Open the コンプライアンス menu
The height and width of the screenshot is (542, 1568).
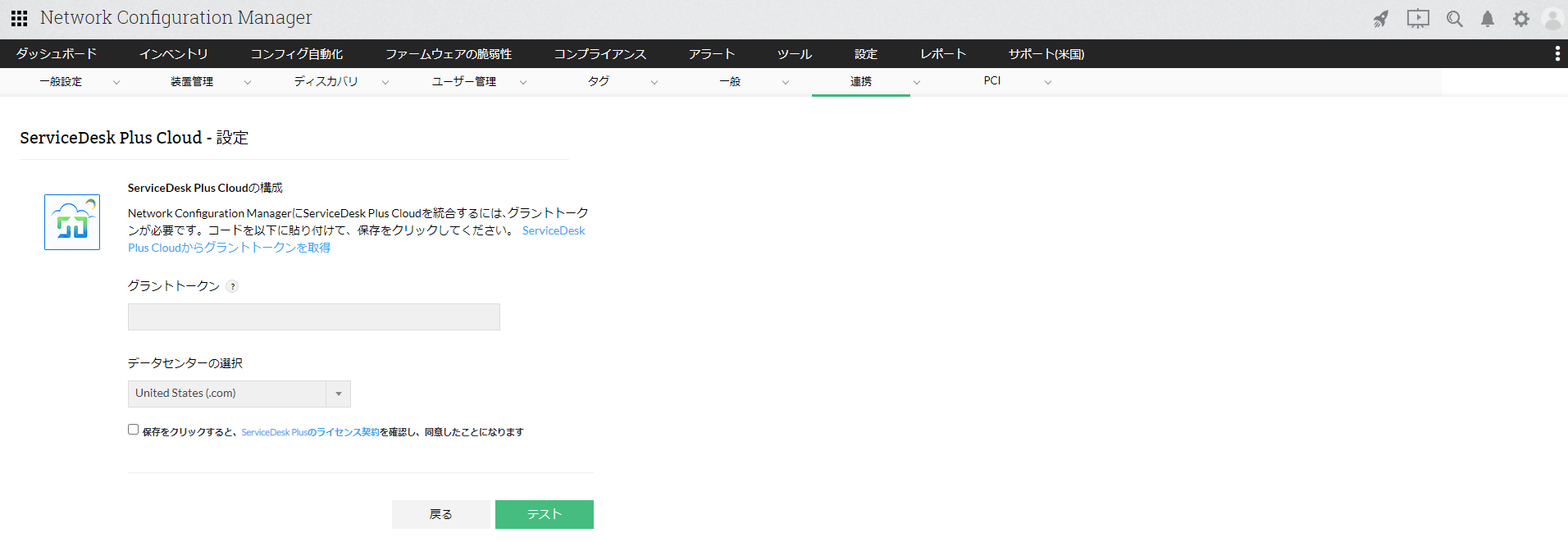click(x=600, y=53)
